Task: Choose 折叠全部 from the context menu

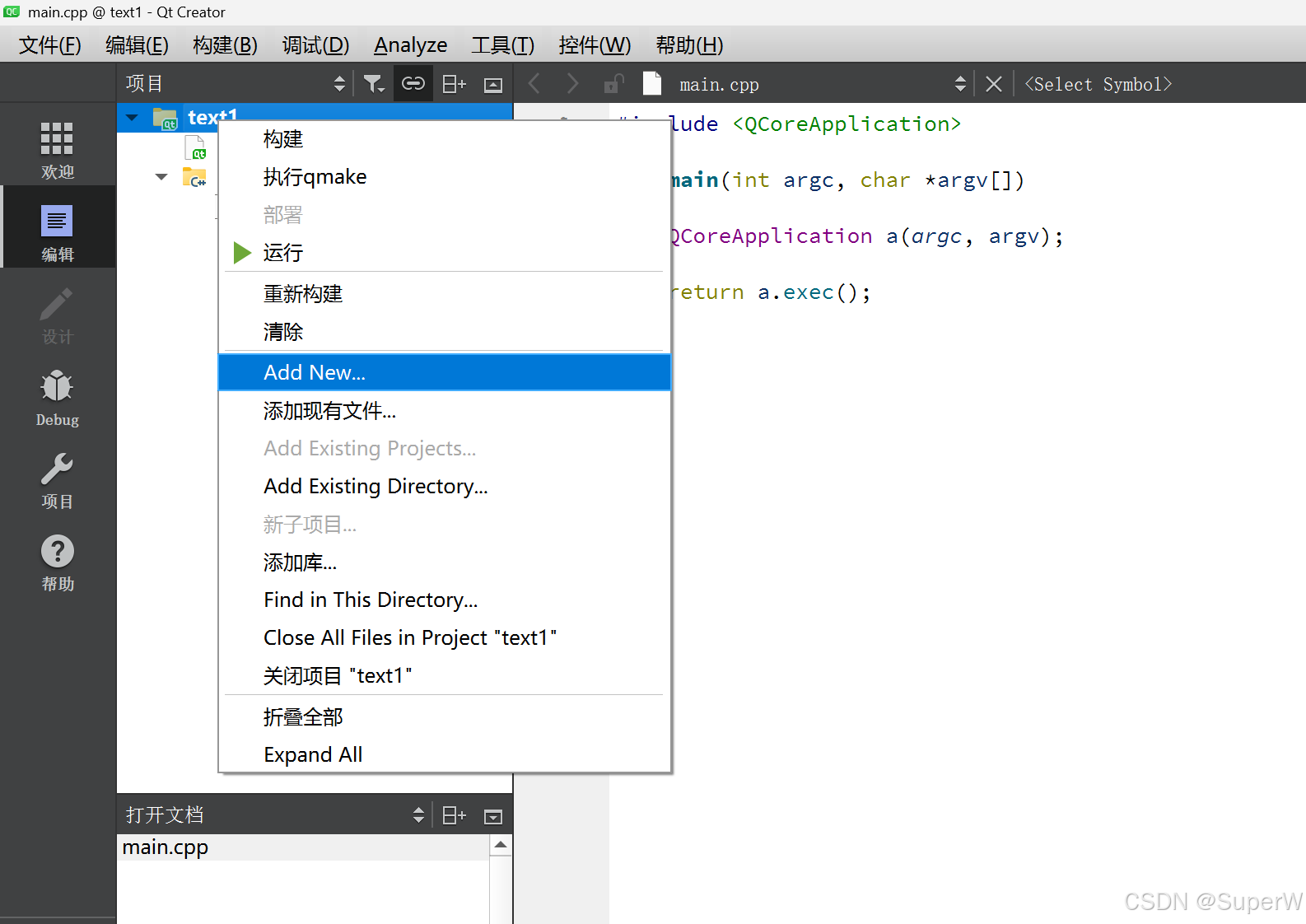Action: coord(445,717)
